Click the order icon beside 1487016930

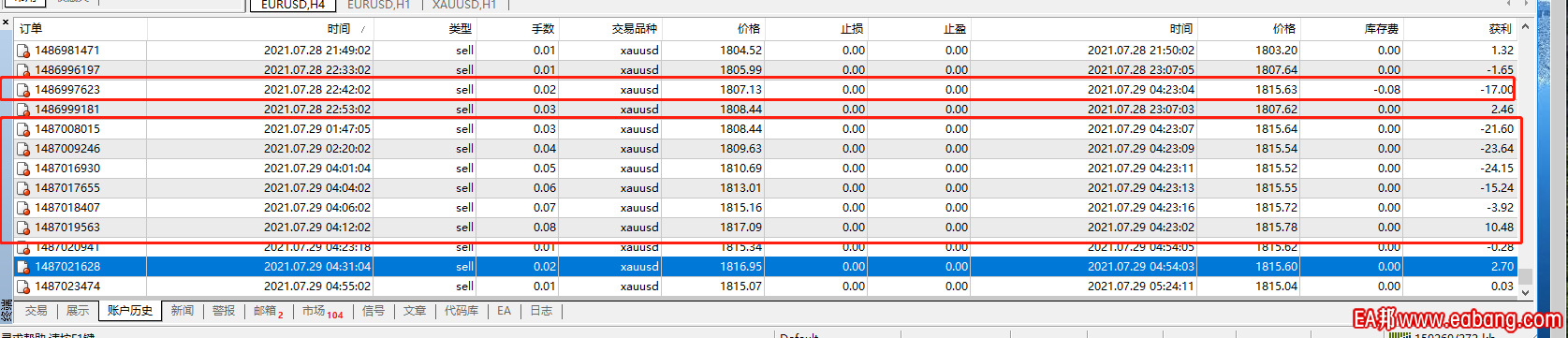click(23, 169)
